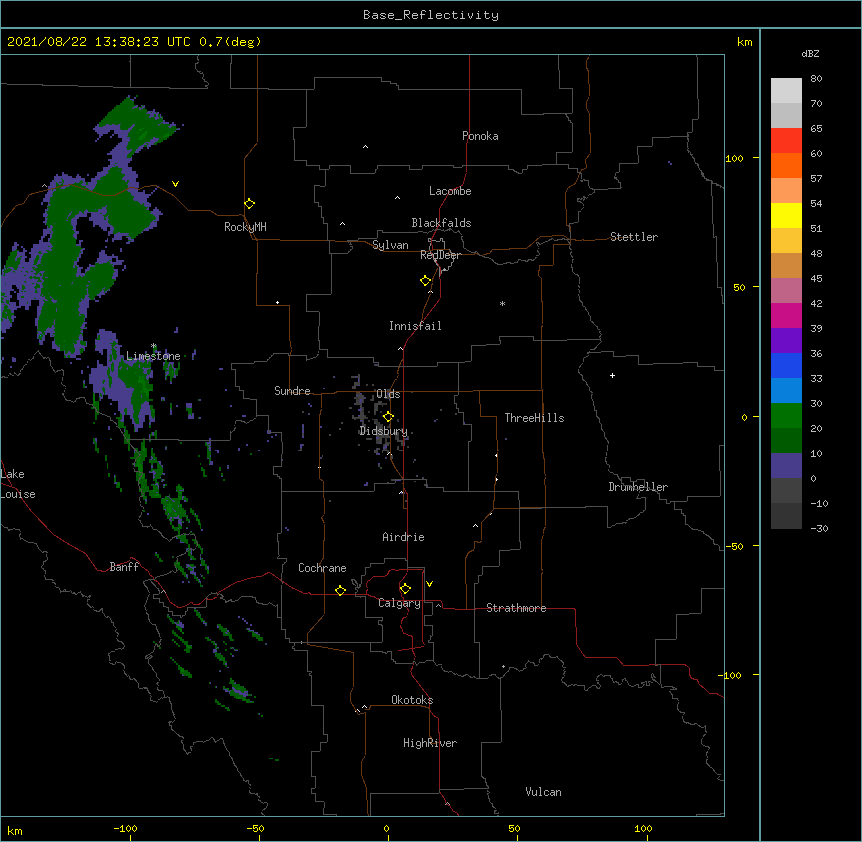The height and width of the screenshot is (842, 862).
Task: Click the Cochrane town label
Action: tap(322, 568)
